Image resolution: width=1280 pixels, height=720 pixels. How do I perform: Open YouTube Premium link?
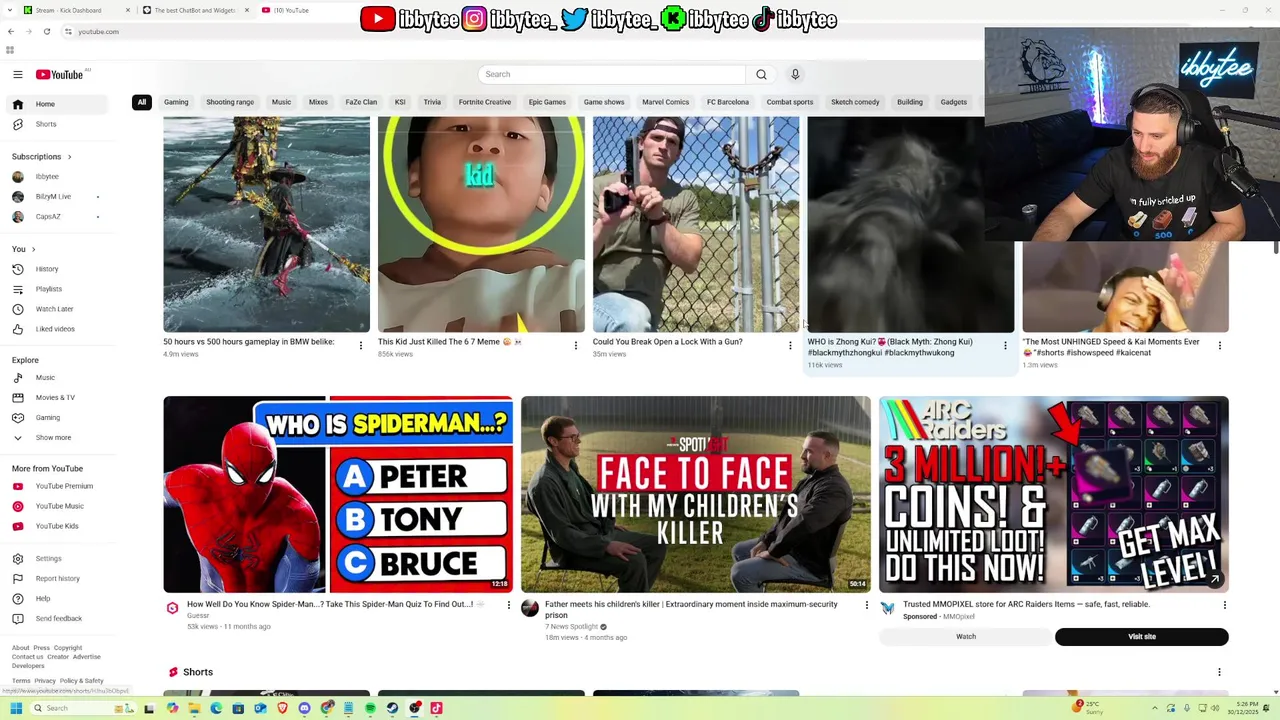(58, 486)
